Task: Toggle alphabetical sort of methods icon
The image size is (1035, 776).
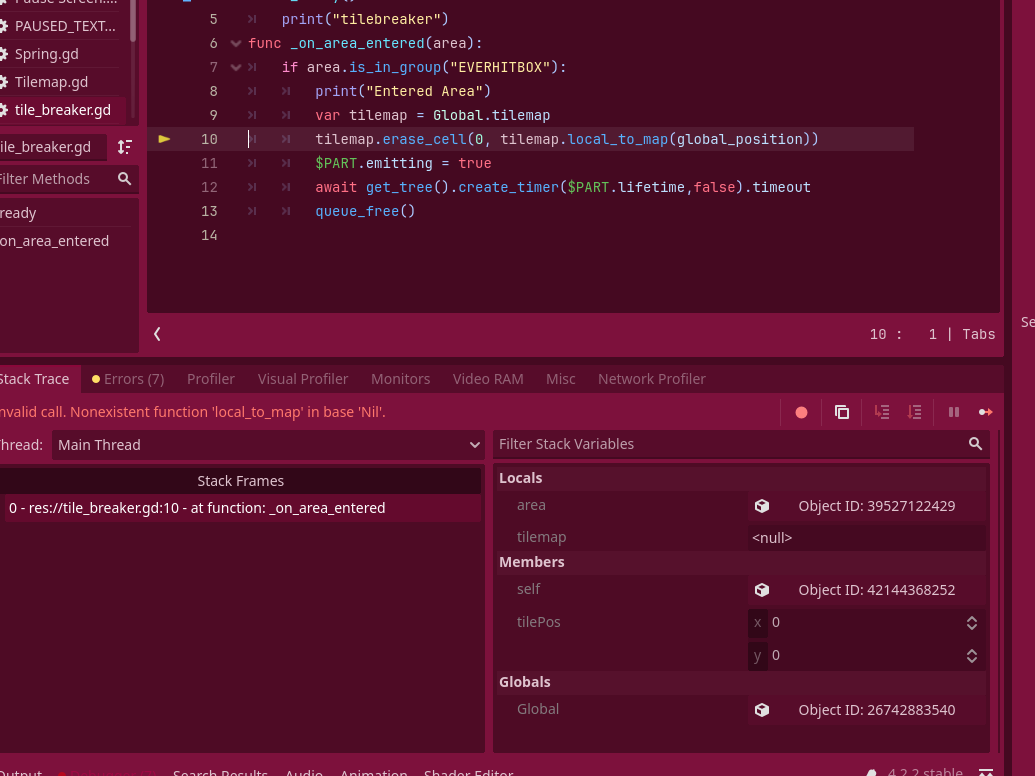Action: click(125, 146)
